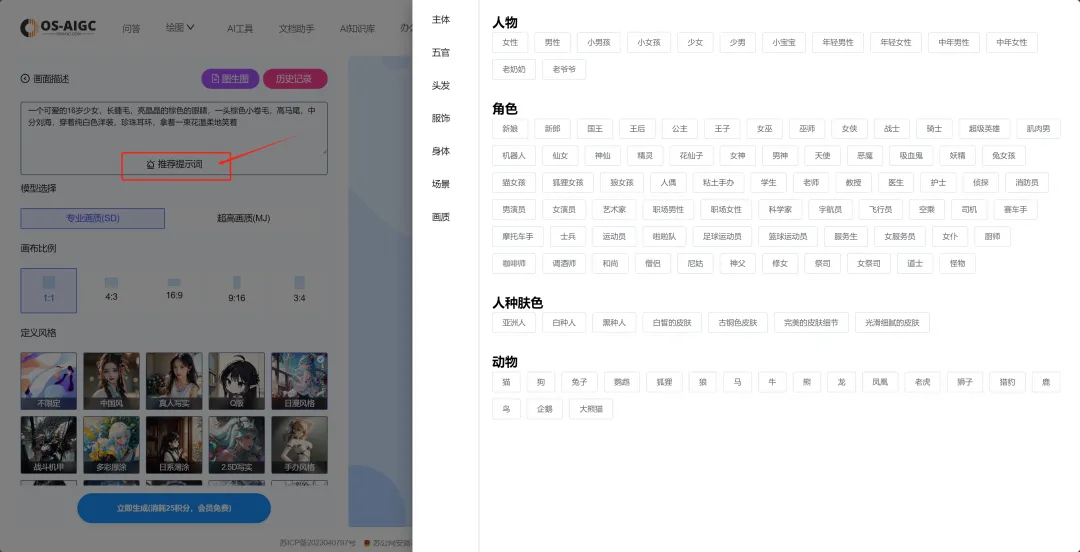The image size is (1080, 552).
Task: Add the 亚洲人 skin tag
Action: (x=514, y=323)
